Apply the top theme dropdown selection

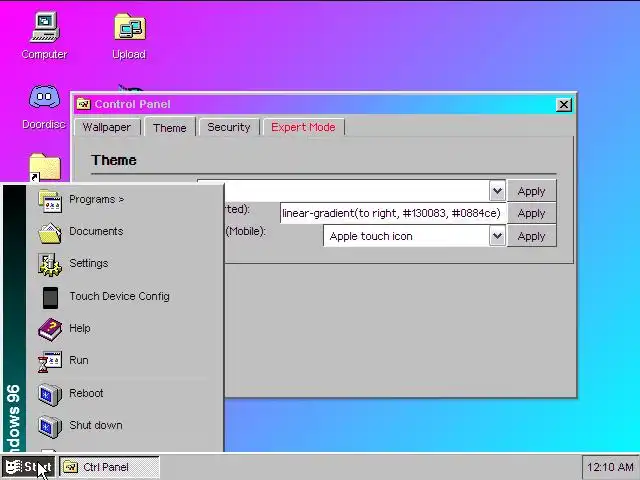pyautogui.click(x=531, y=191)
